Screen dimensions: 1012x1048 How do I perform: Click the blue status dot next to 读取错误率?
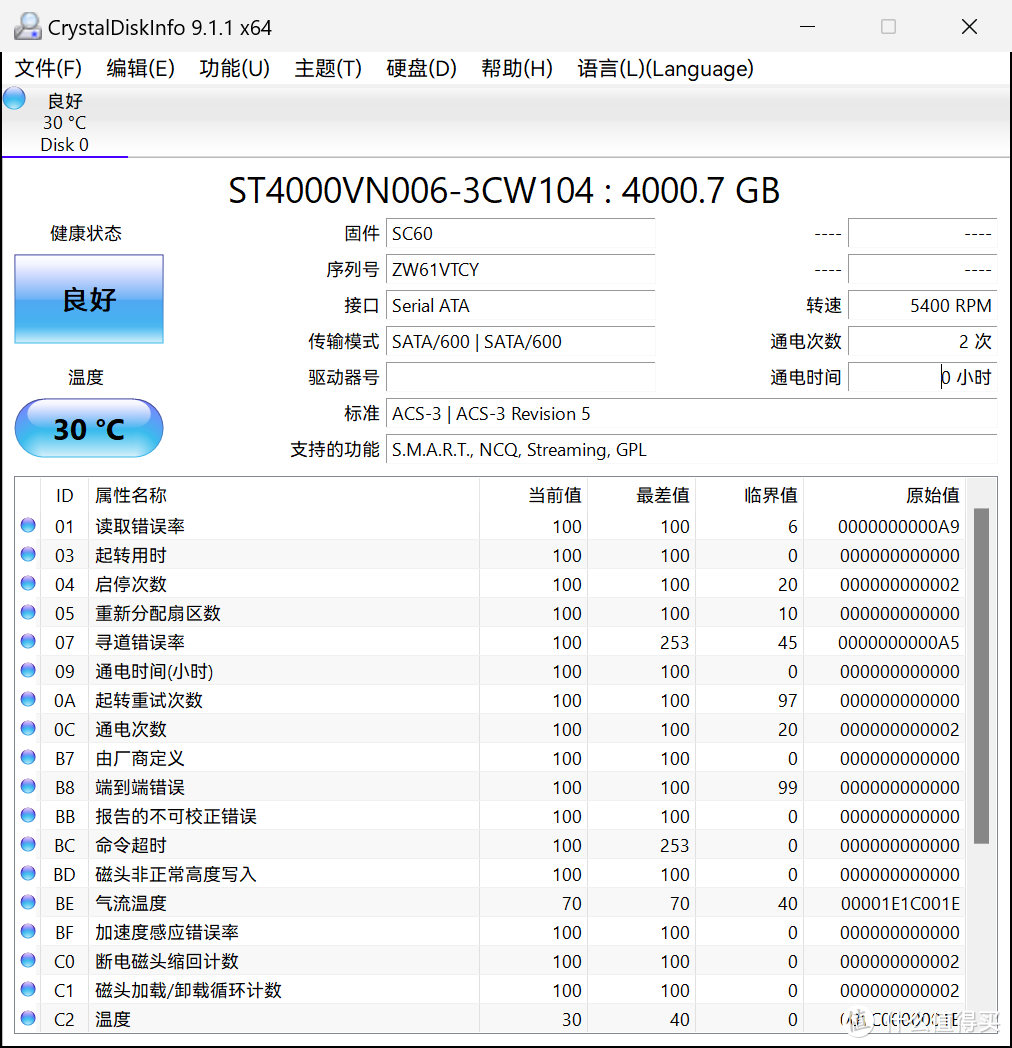click(x=27, y=524)
